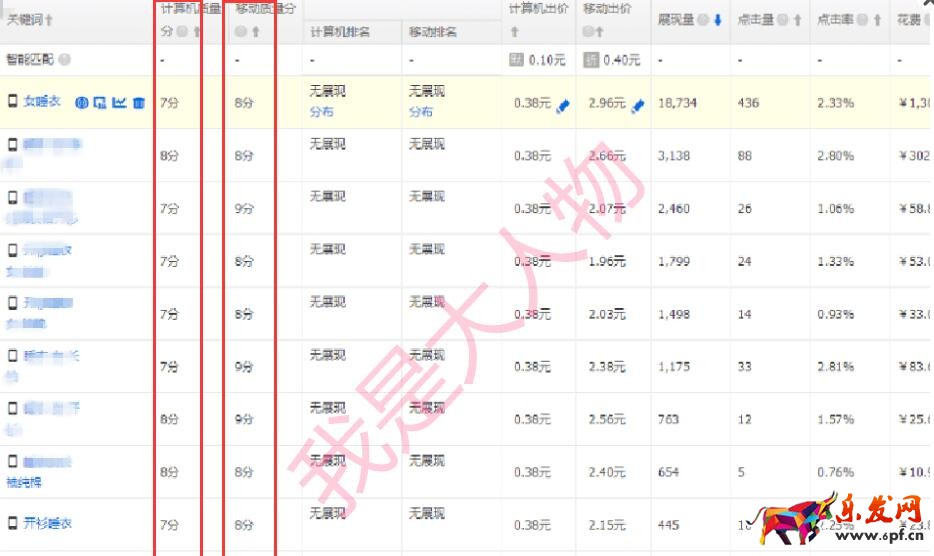Sort the table by 点击率 arrow

[x=877, y=20]
